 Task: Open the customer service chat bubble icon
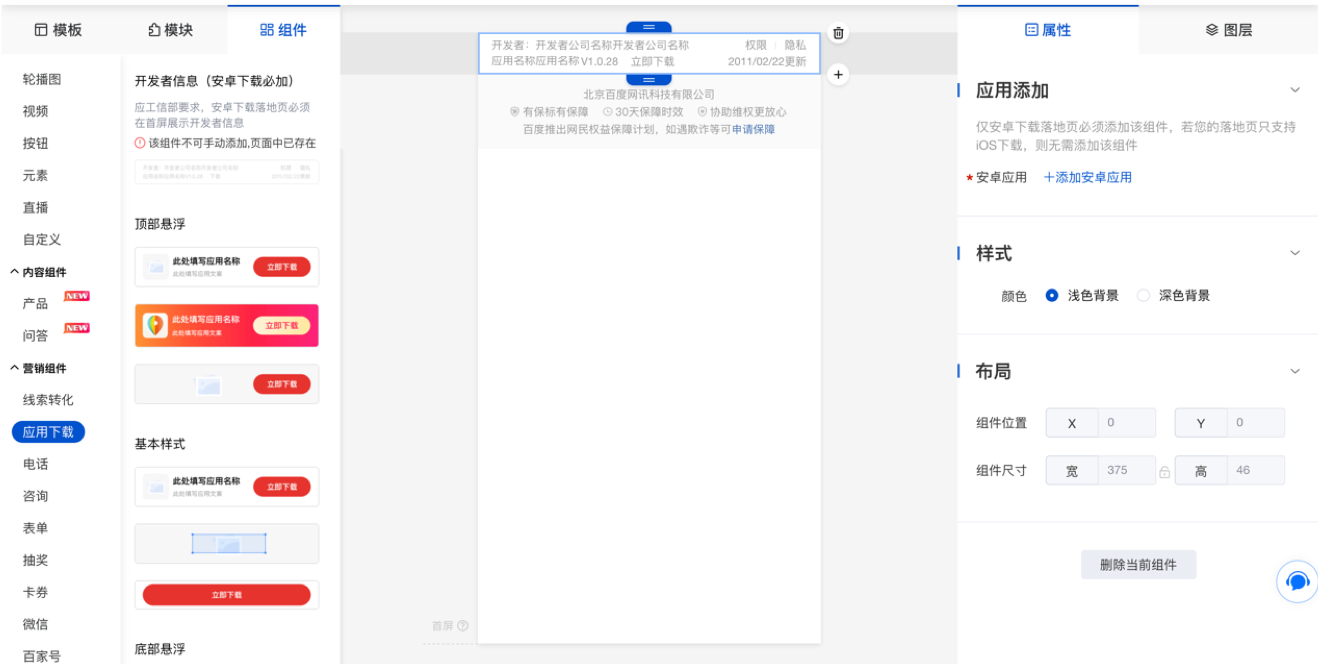1297,581
